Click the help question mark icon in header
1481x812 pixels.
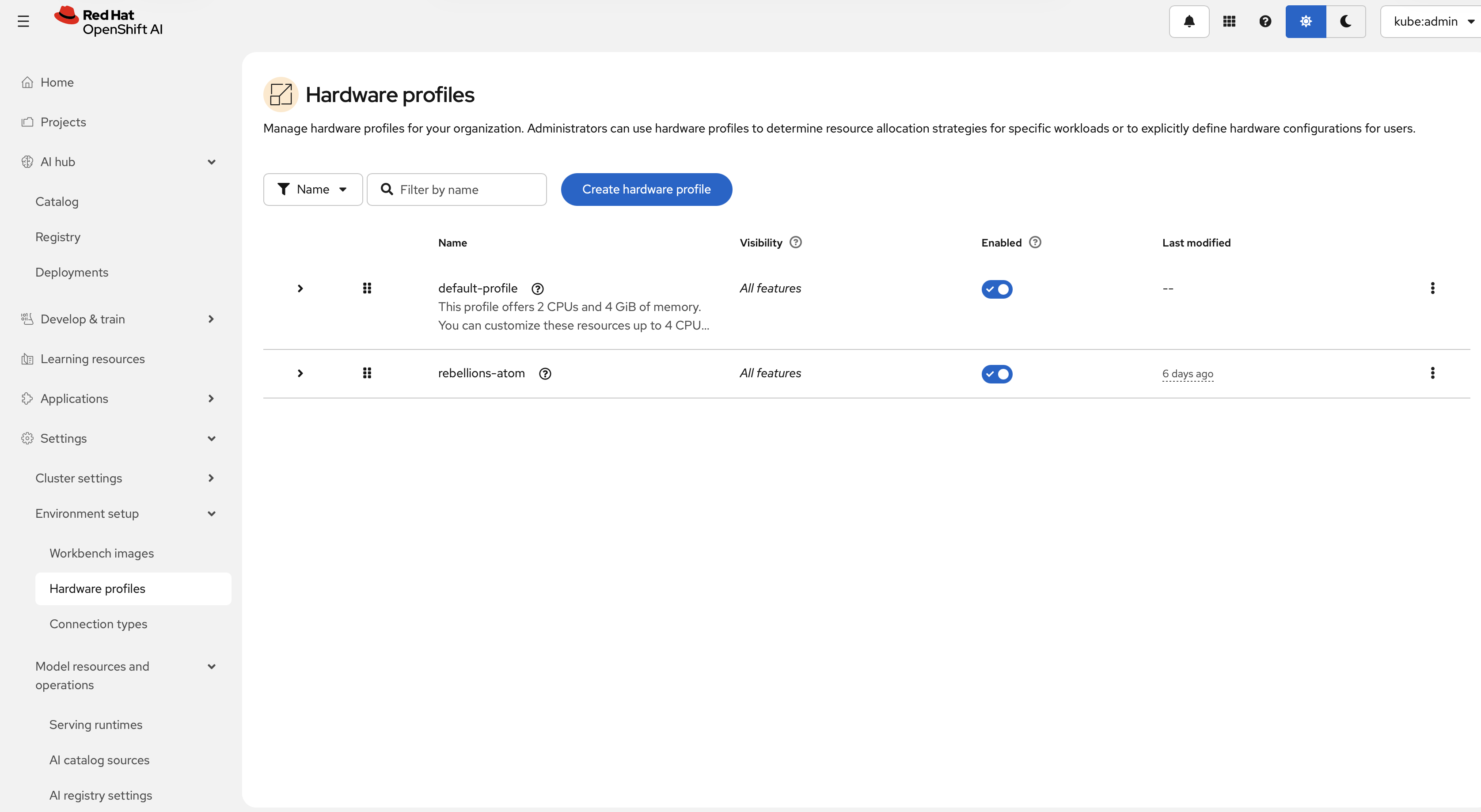(x=1265, y=21)
